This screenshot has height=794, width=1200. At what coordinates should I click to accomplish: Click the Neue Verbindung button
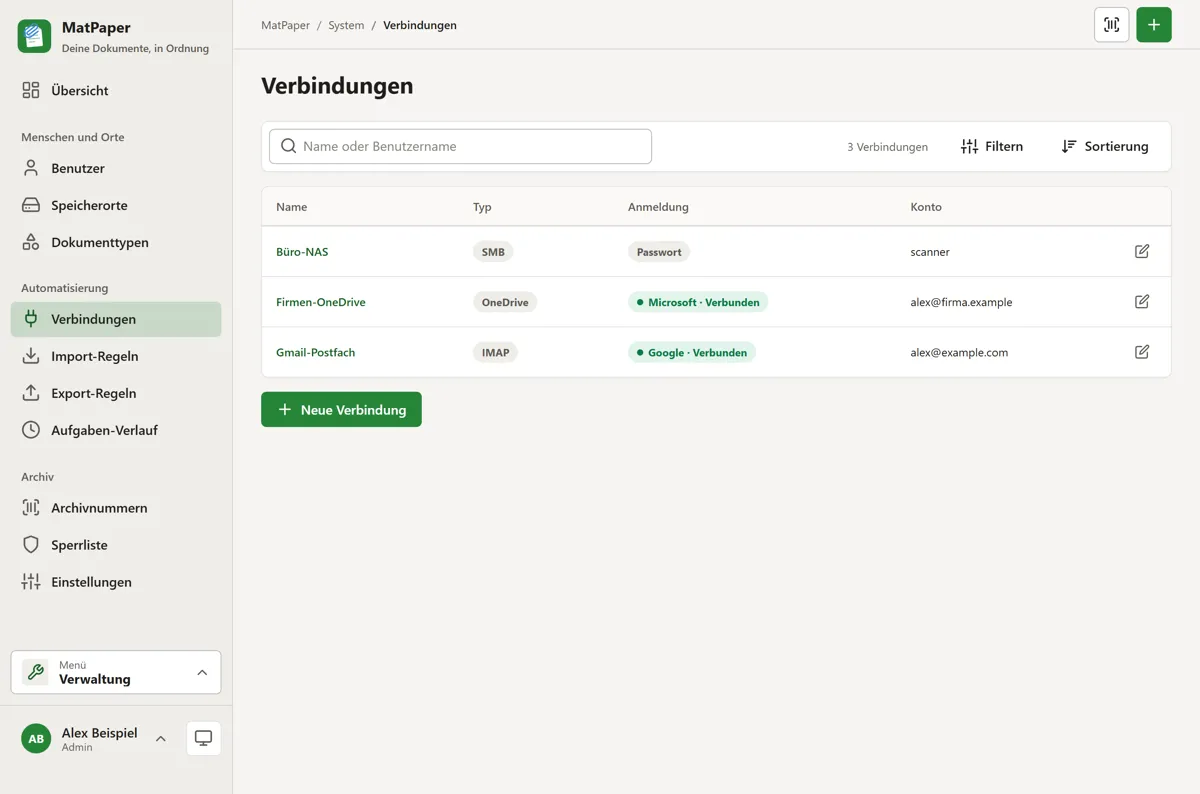pyautogui.click(x=341, y=410)
